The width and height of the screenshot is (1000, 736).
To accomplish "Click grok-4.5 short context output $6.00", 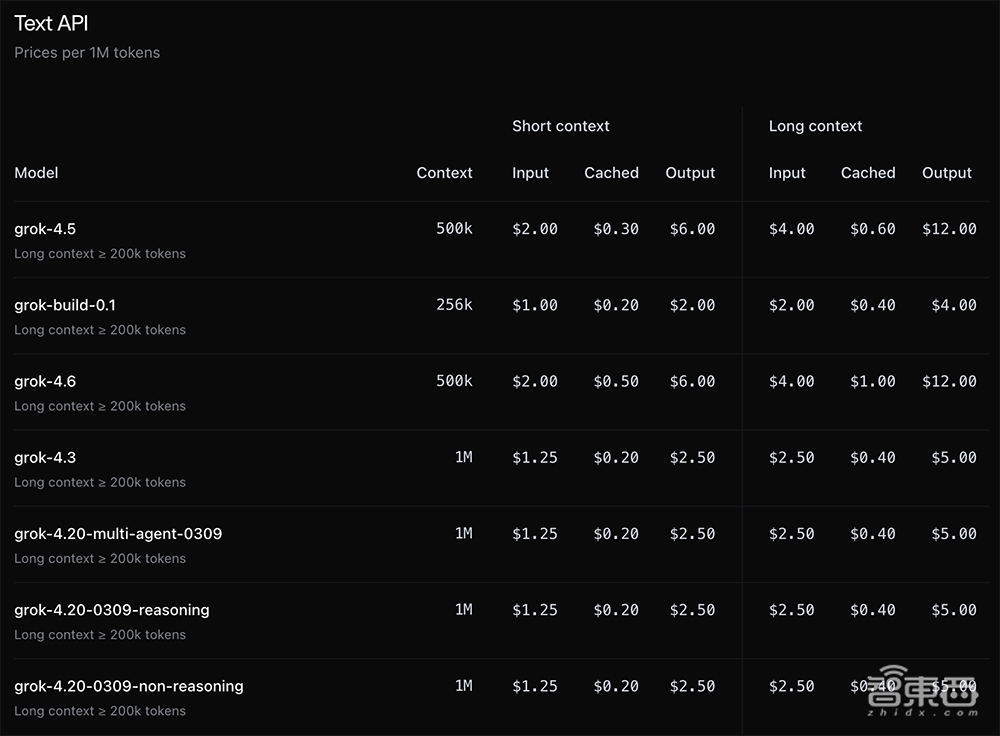I will (x=693, y=229).
